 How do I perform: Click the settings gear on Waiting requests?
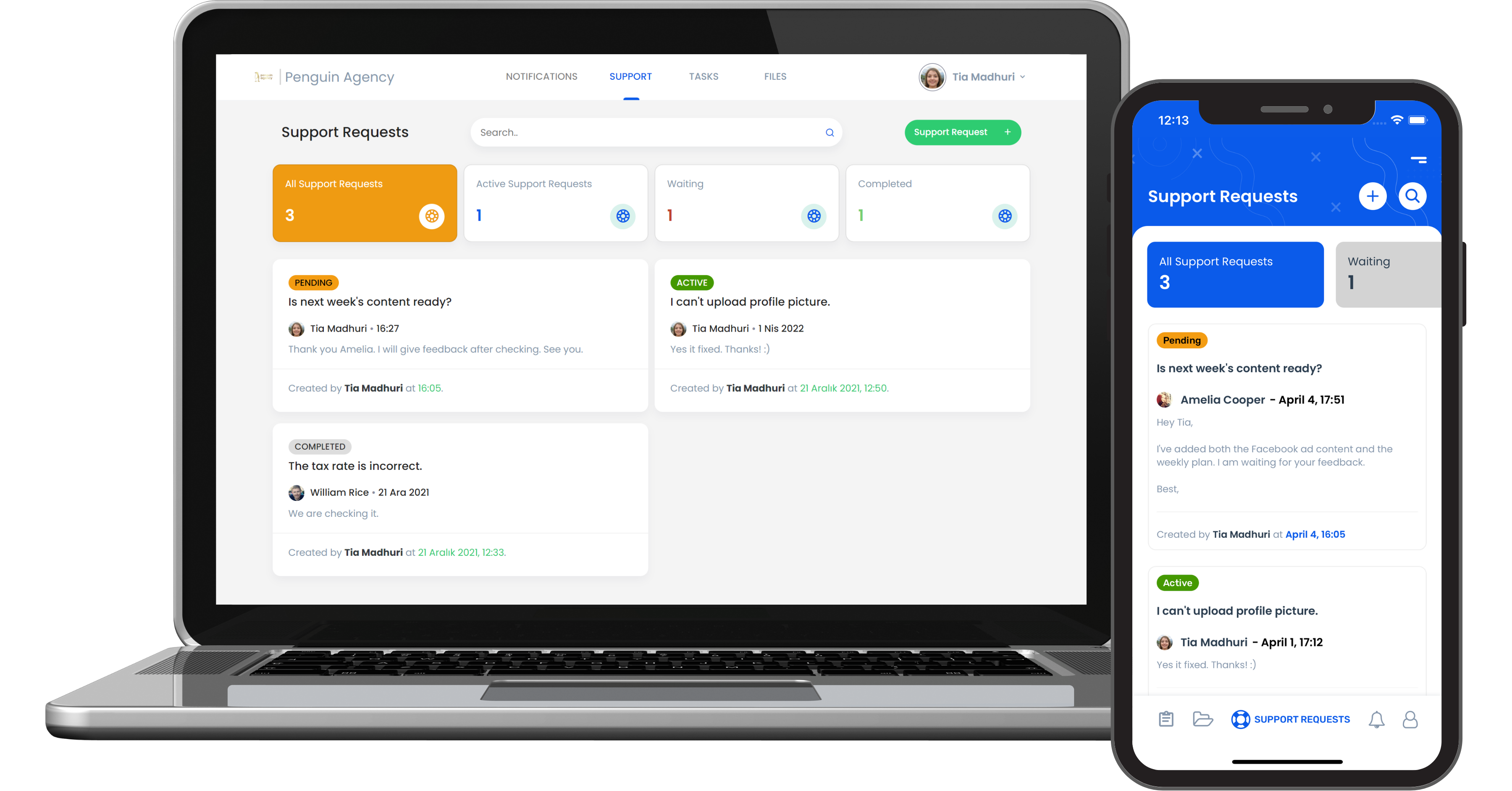(x=815, y=214)
